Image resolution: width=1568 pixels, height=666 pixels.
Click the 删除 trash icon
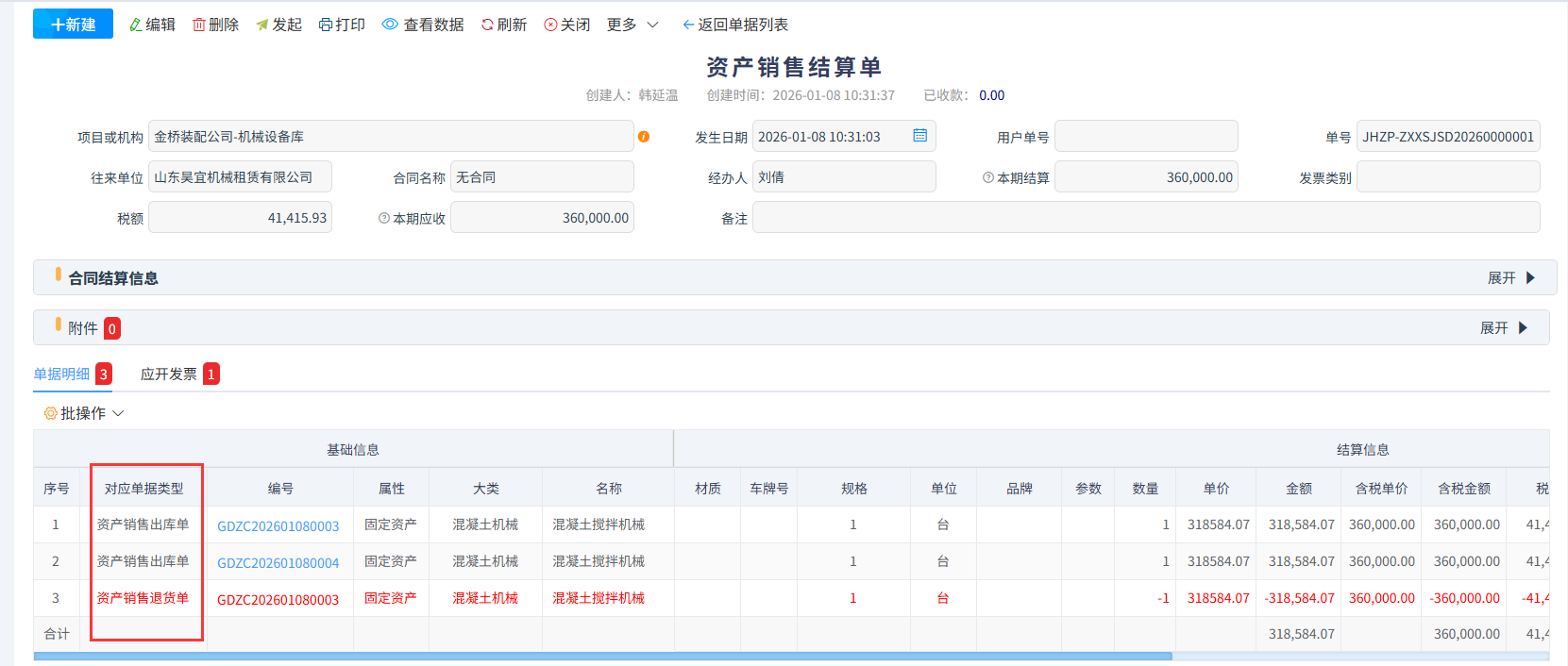coord(199,25)
